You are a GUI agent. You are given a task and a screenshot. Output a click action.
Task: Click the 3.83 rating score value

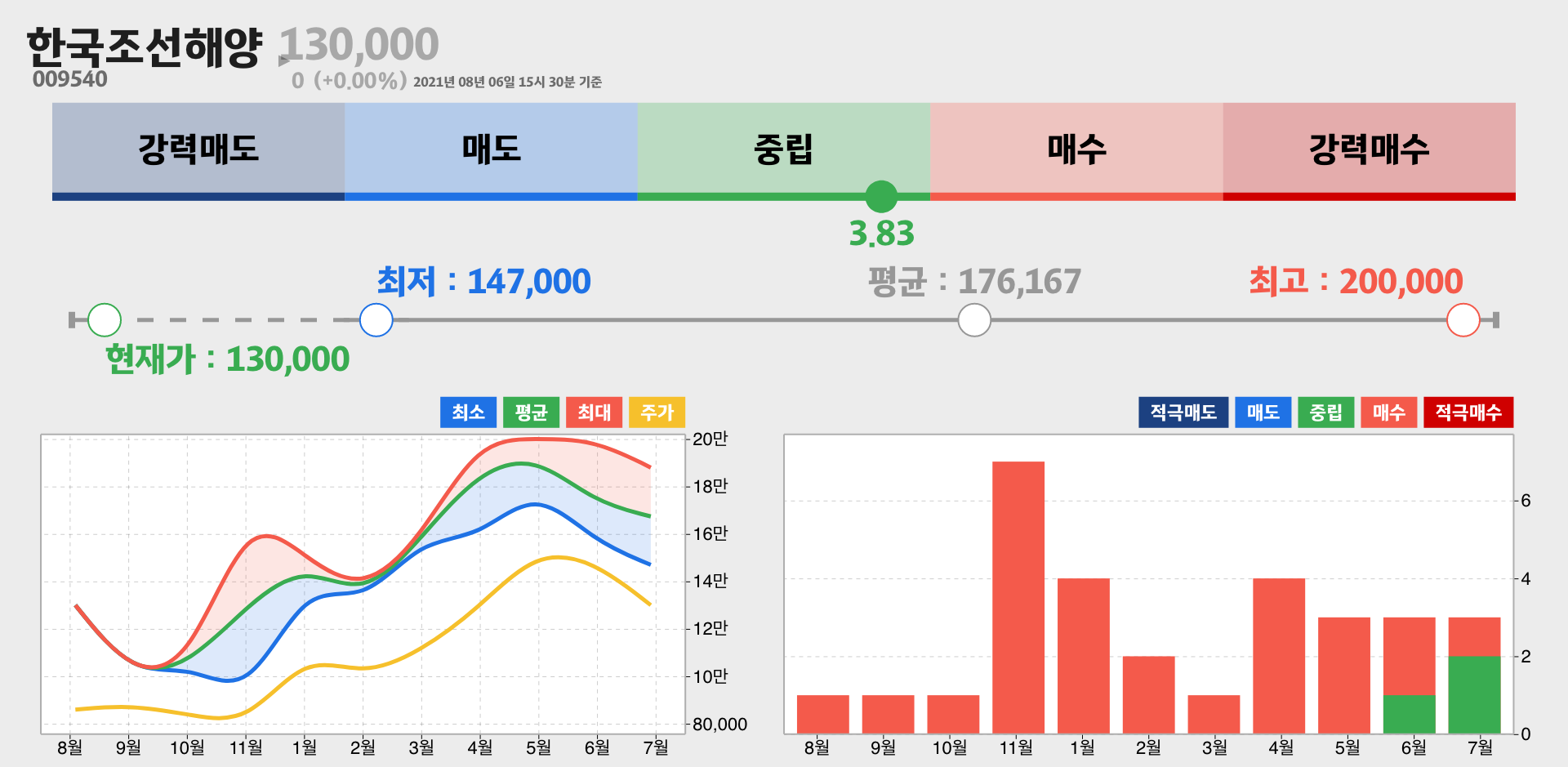pos(881,234)
